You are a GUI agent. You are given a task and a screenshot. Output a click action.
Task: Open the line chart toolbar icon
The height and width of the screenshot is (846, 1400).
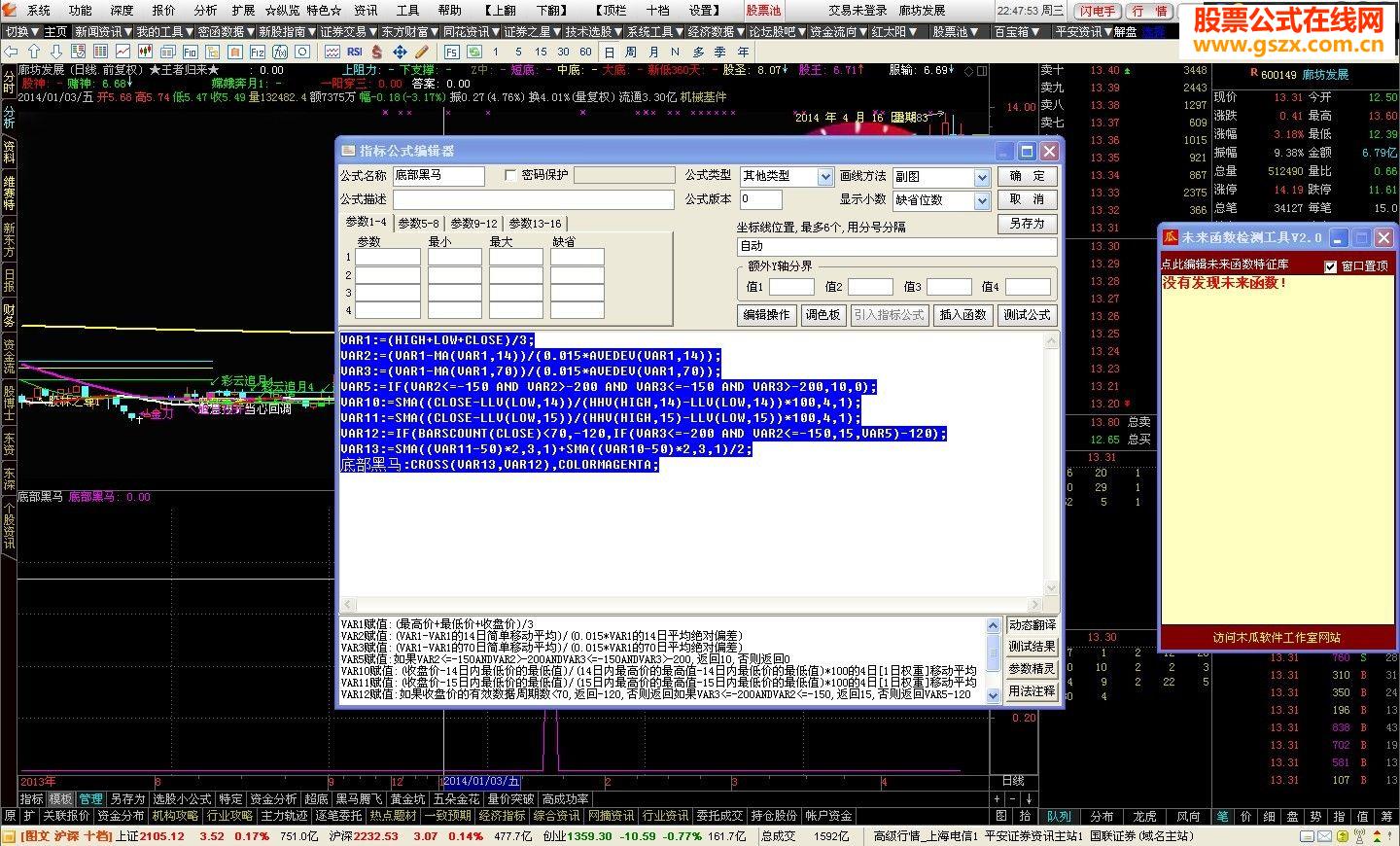(122, 52)
